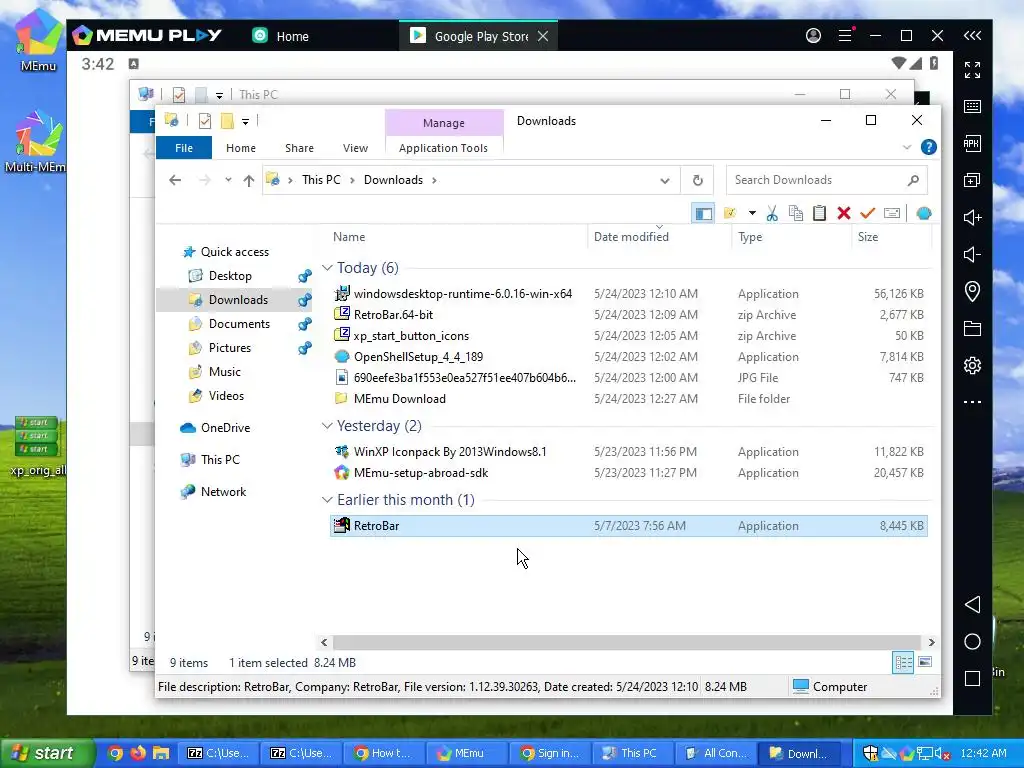Click the APK install icon in MEmu sidebar
The height and width of the screenshot is (768, 1024).
(972, 144)
